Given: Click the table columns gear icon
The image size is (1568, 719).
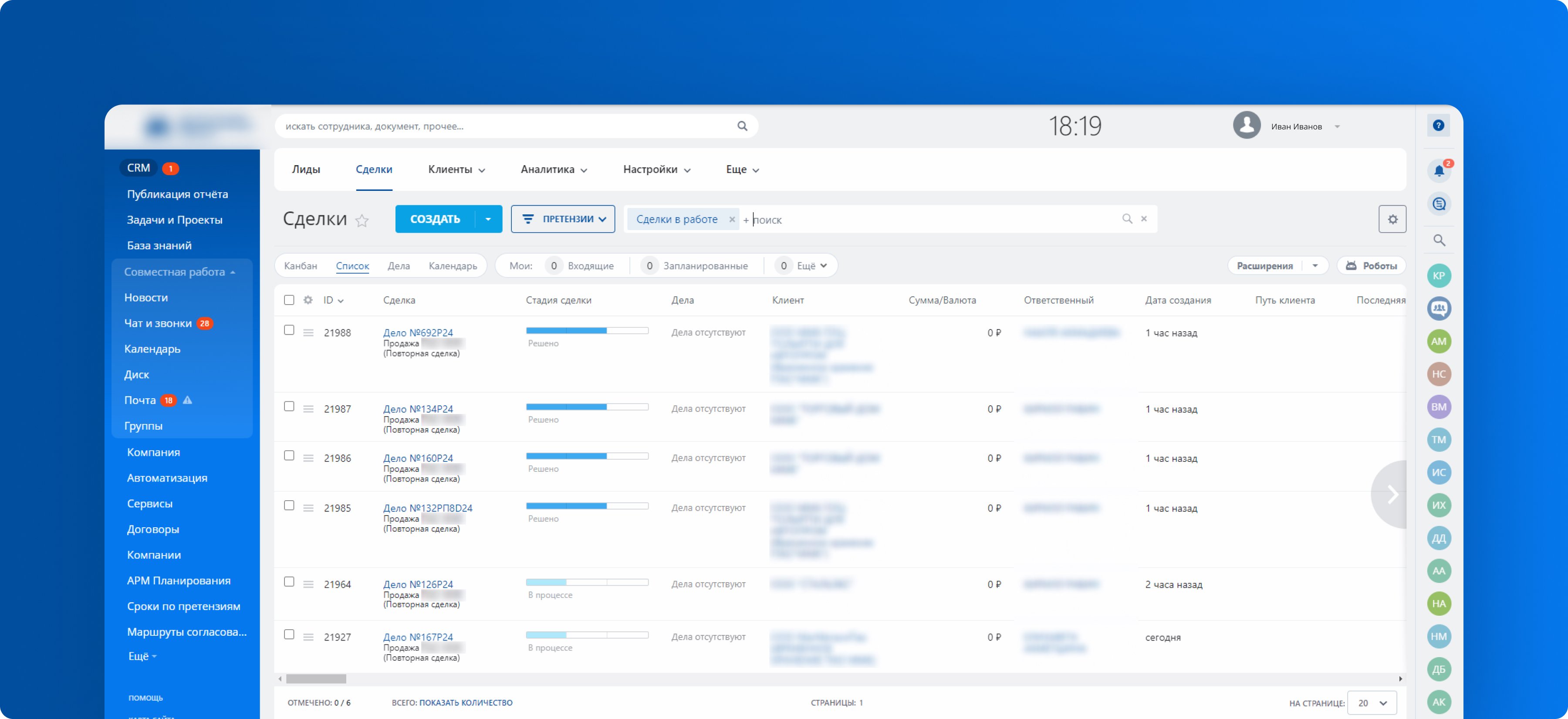Looking at the screenshot, I should pos(308,300).
